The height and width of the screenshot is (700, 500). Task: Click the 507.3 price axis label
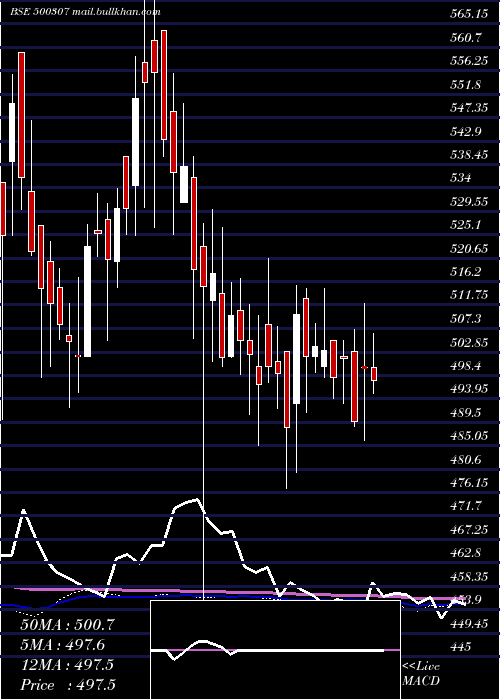(x=465, y=319)
